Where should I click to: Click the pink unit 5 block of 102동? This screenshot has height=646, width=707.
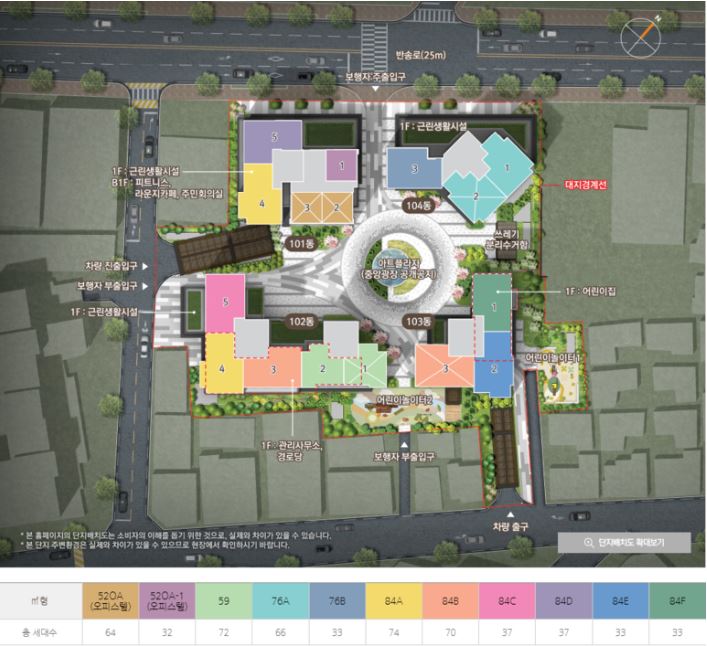[x=225, y=302]
